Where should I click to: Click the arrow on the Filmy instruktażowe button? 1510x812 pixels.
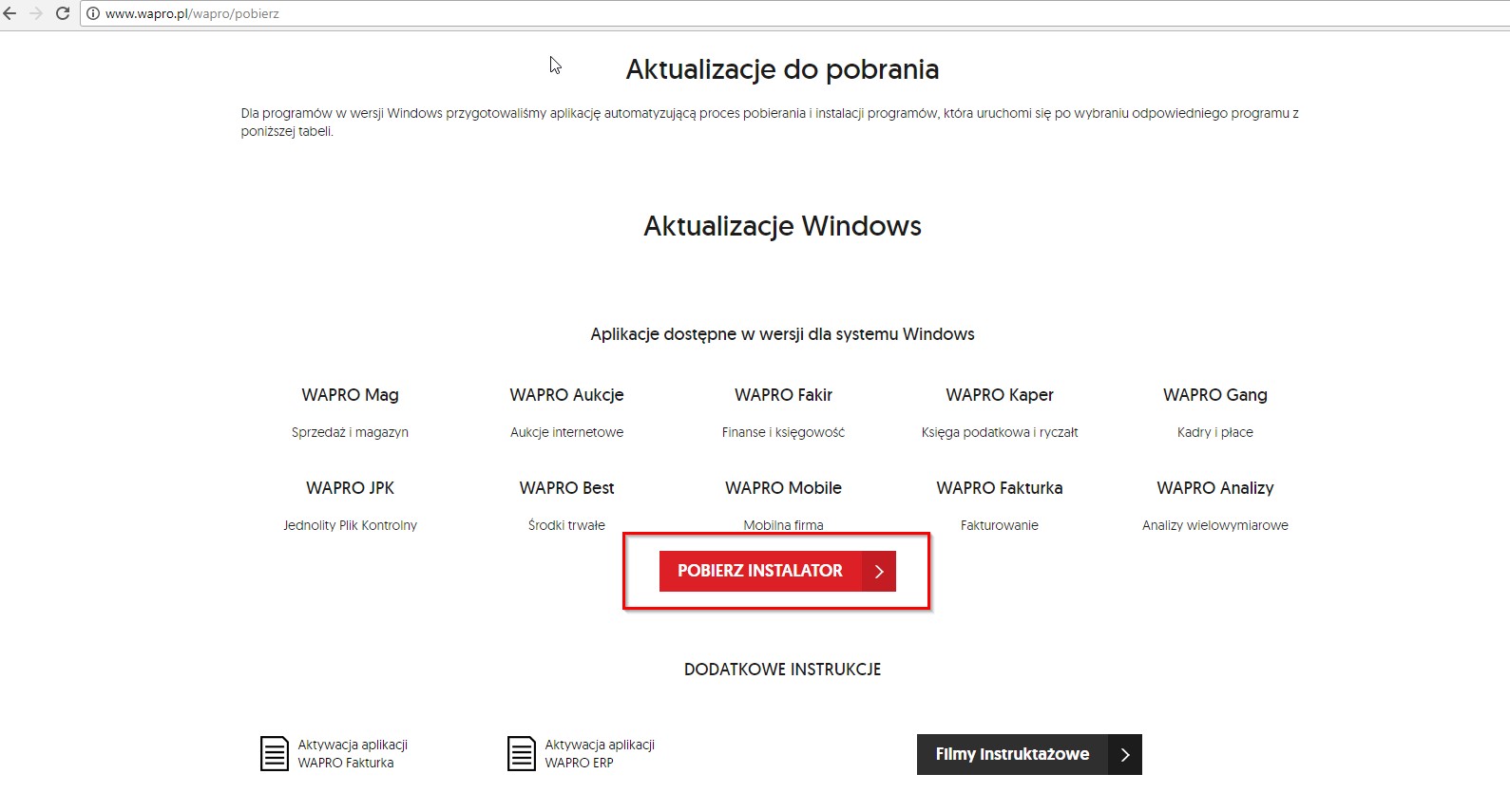click(1125, 755)
